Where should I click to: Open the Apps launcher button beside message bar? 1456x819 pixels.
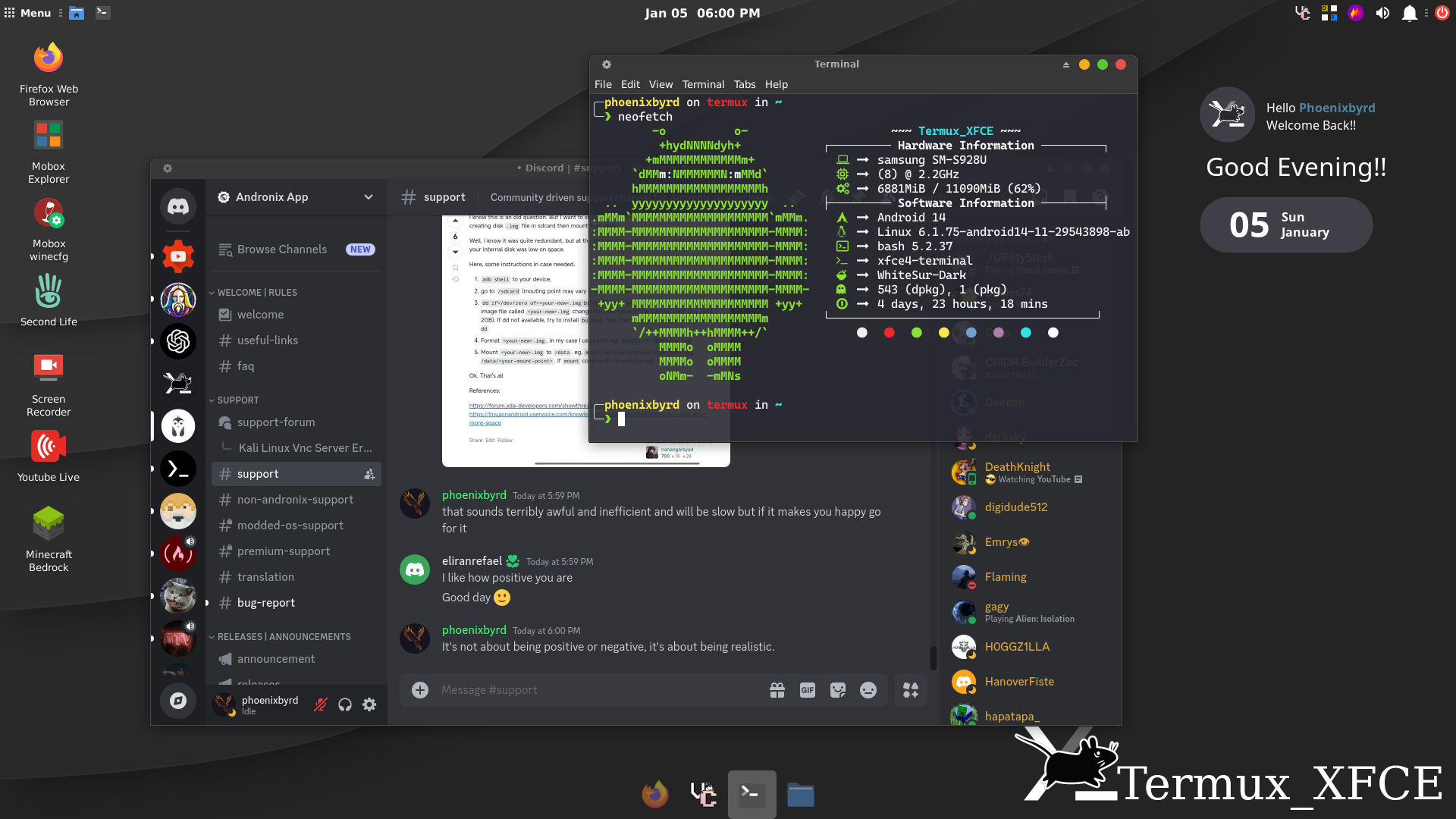911,690
